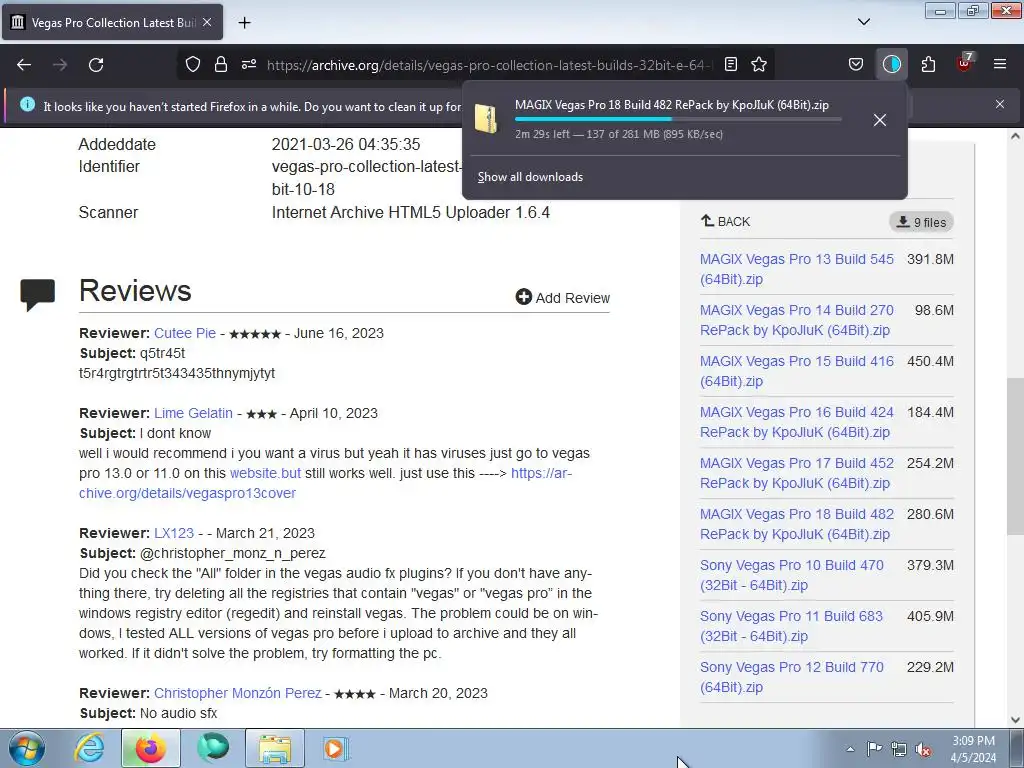Open the media player taskbar icon
This screenshot has height=768, width=1024.
(336, 748)
